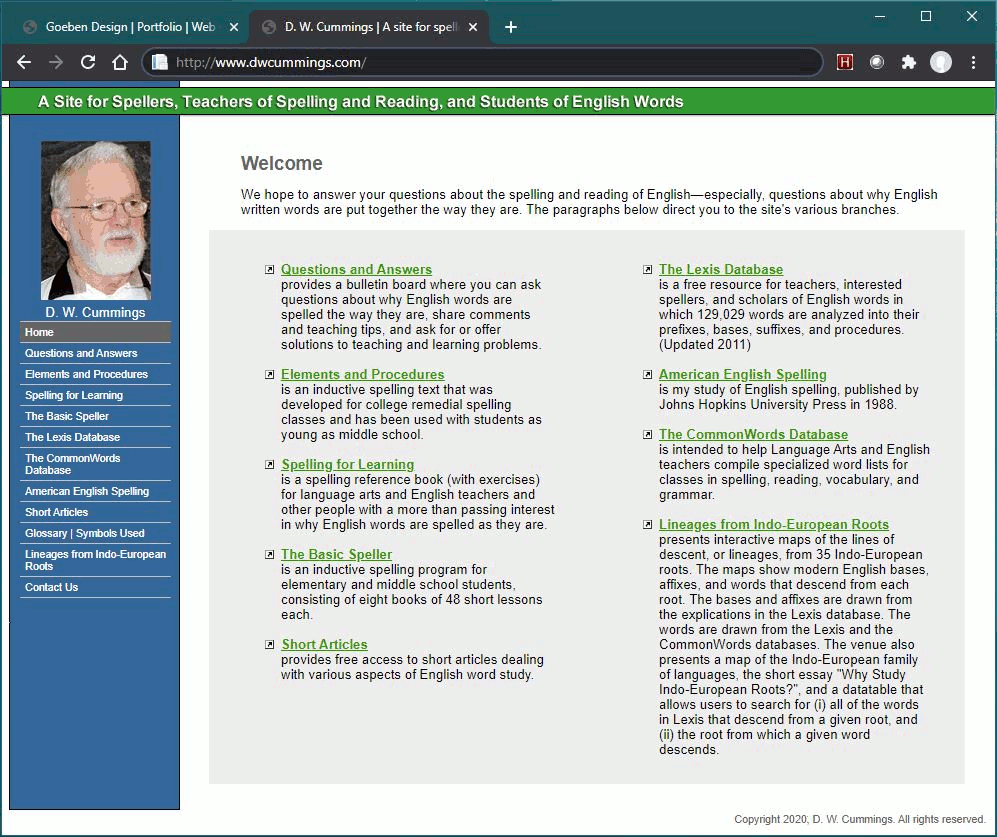Screen dimensions: 997x837
Task: Follow the Questions and Answers content link
Action: [x=356, y=270]
